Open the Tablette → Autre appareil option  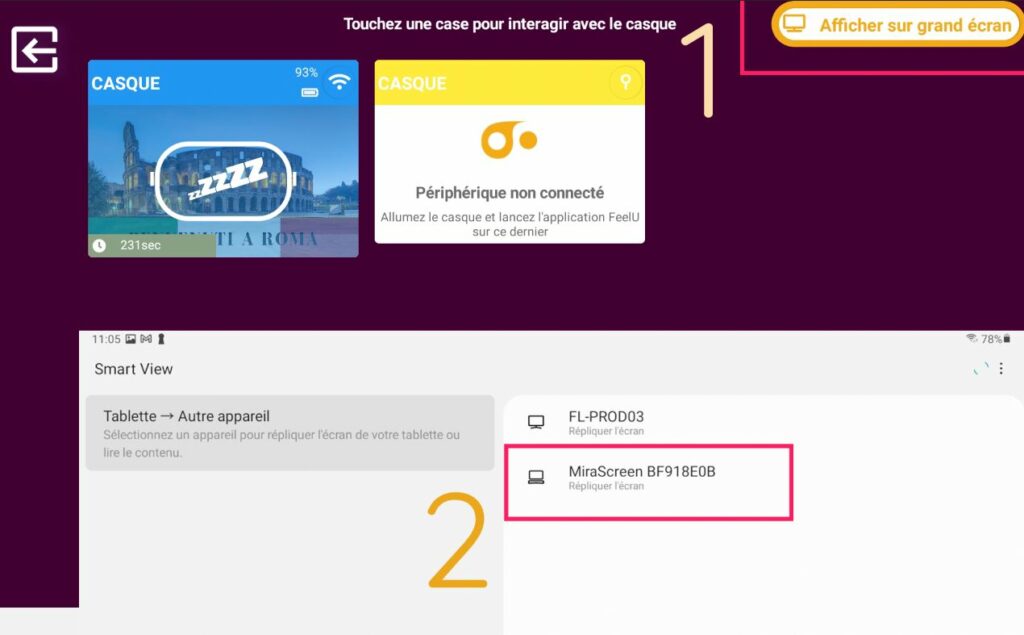click(x=290, y=432)
